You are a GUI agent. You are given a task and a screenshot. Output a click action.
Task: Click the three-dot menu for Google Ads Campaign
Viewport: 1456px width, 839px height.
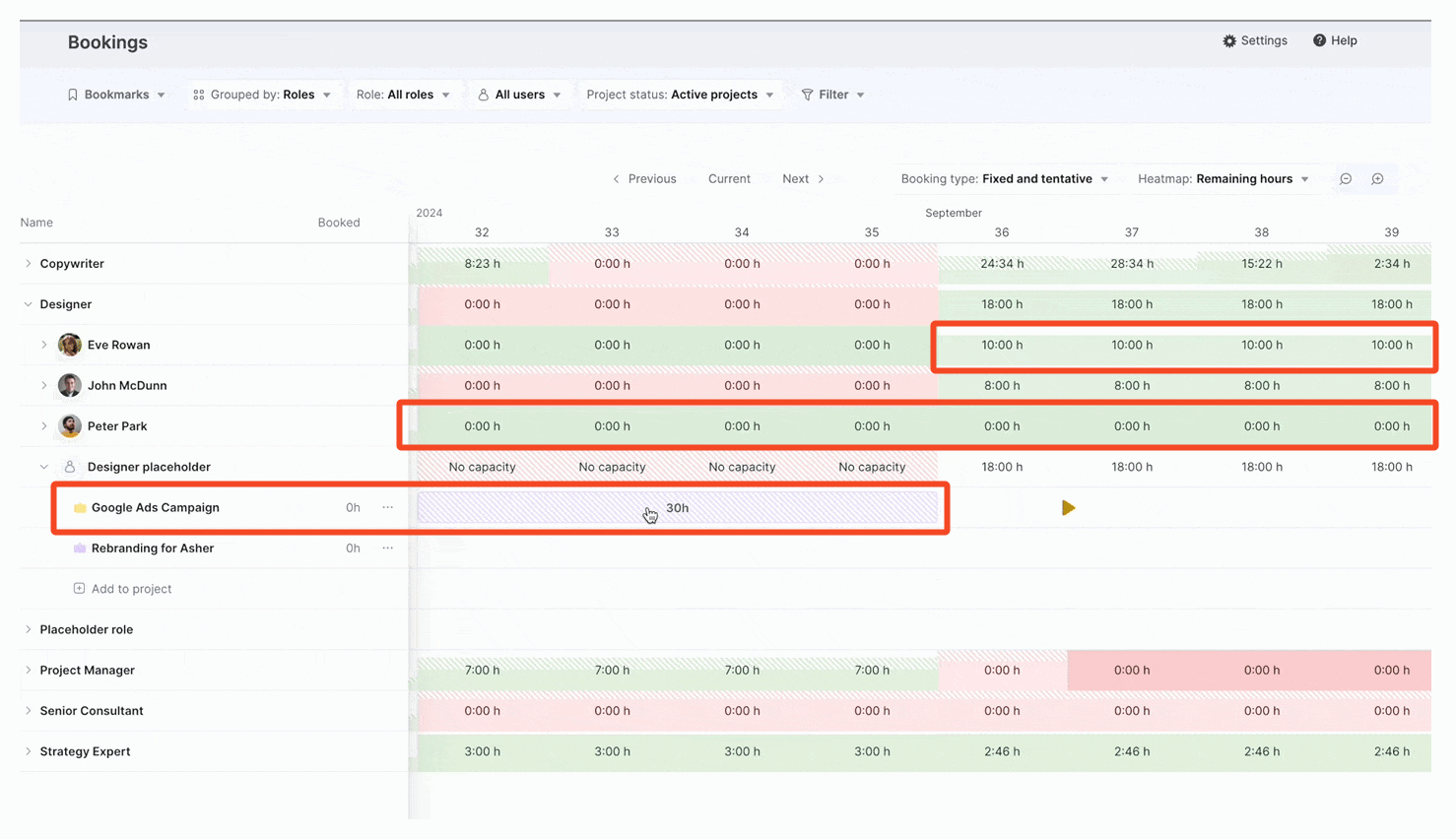[388, 508]
